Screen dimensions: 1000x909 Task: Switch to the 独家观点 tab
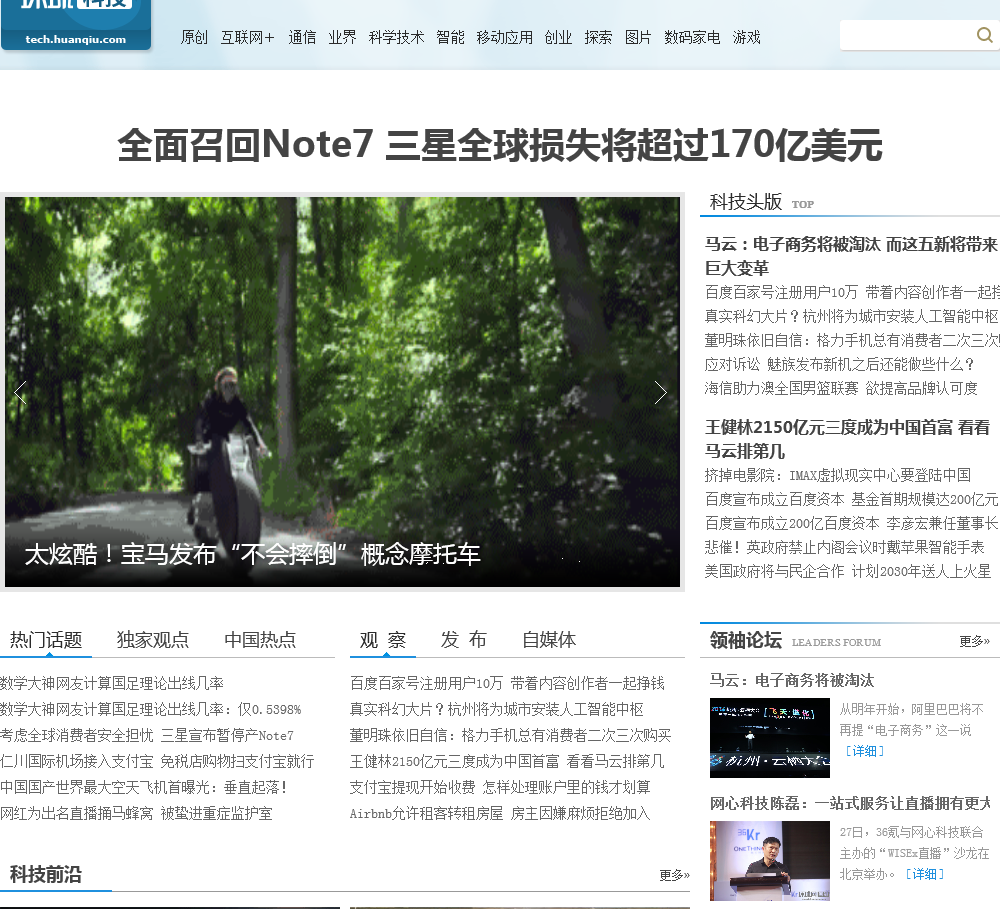tap(153, 639)
